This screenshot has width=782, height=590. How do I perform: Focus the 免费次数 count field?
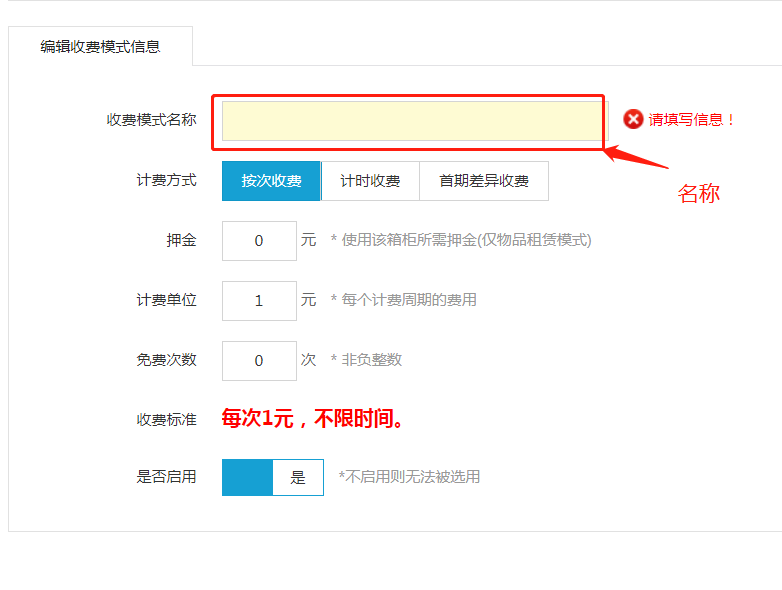point(259,360)
